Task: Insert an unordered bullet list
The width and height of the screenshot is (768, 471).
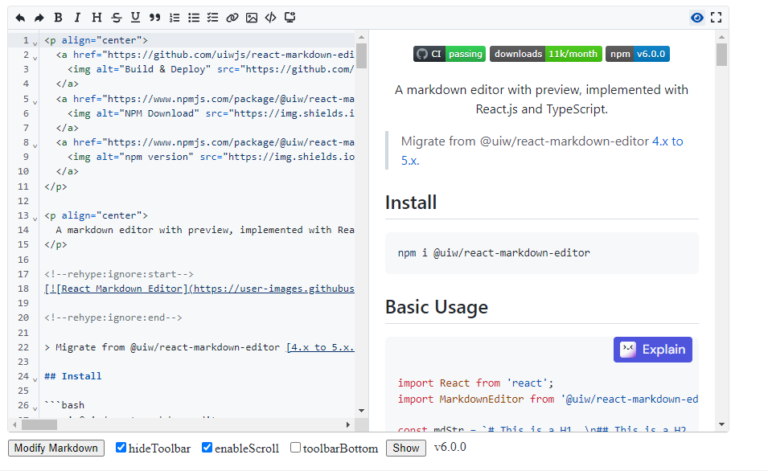Action: (x=194, y=18)
